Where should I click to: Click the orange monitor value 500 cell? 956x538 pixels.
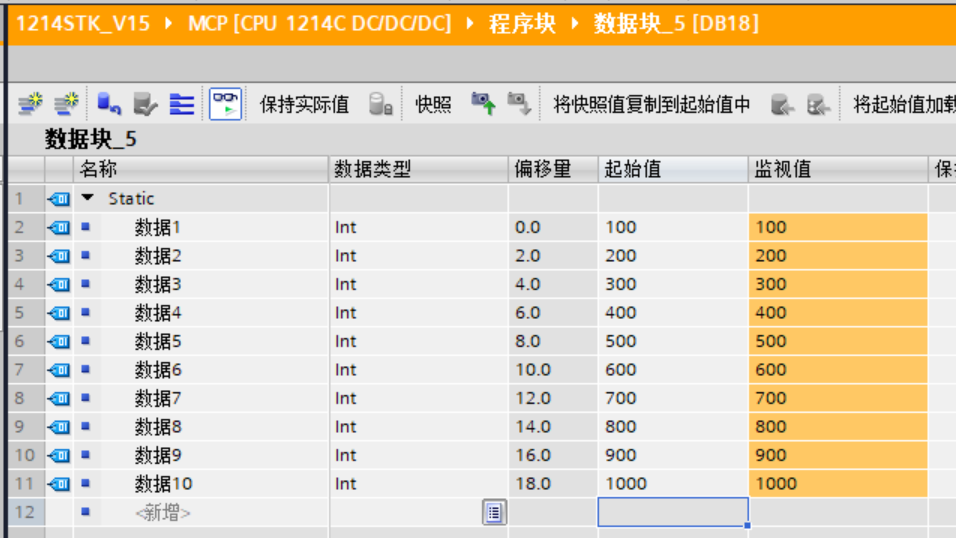point(837,341)
